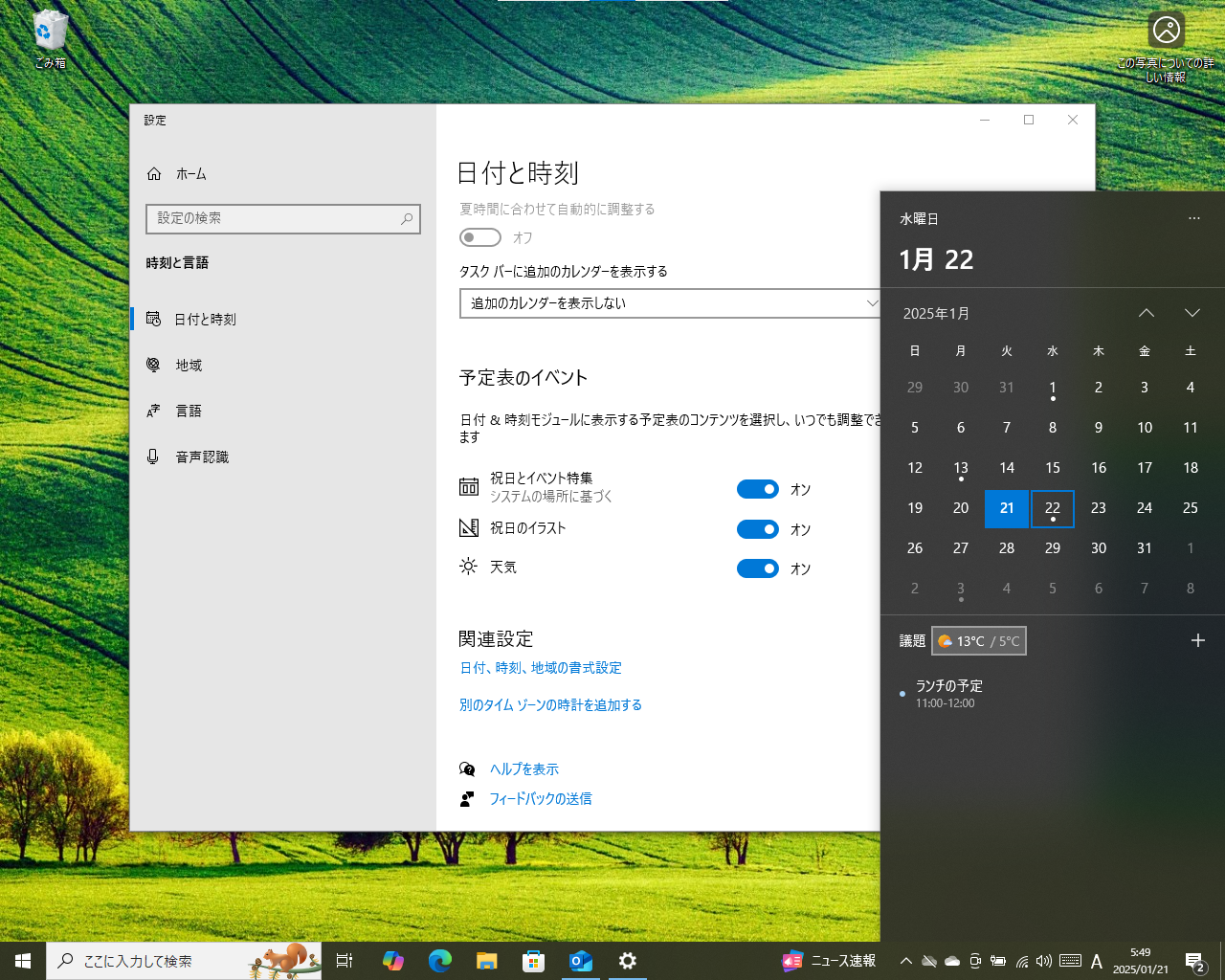The image size is (1225, 980).
Task: Open Microsoft Store from the taskbar
Action: 533,961
